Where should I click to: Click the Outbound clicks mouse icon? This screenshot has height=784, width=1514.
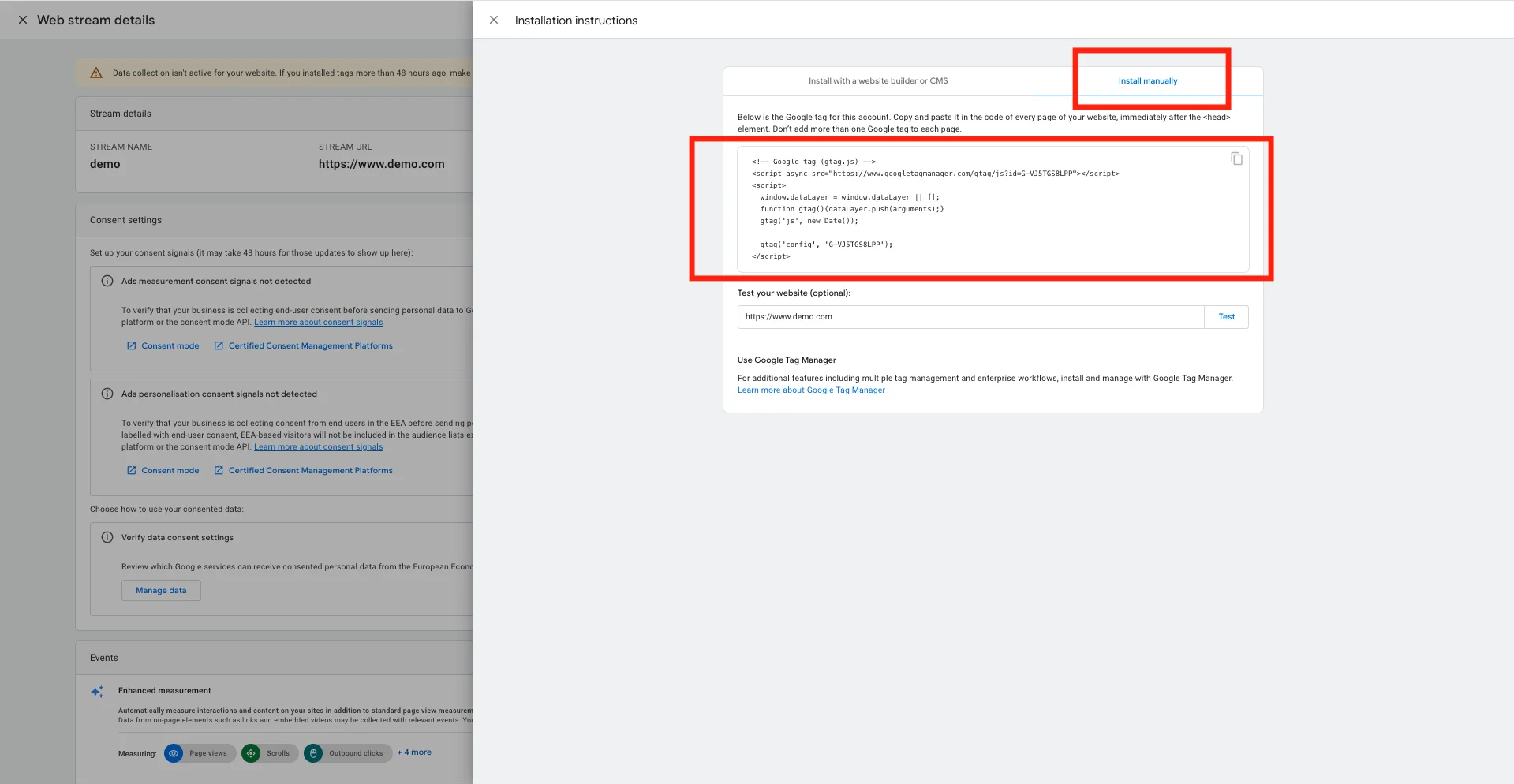tap(313, 753)
